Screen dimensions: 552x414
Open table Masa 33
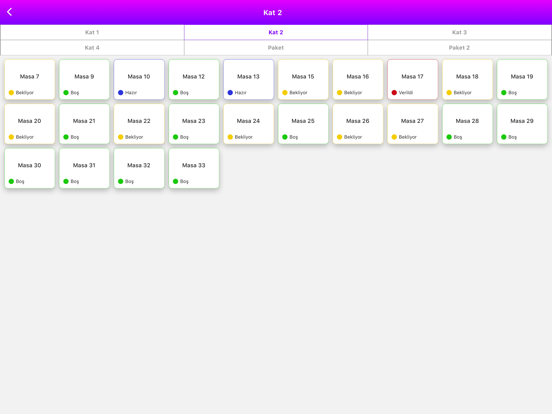tap(194, 168)
